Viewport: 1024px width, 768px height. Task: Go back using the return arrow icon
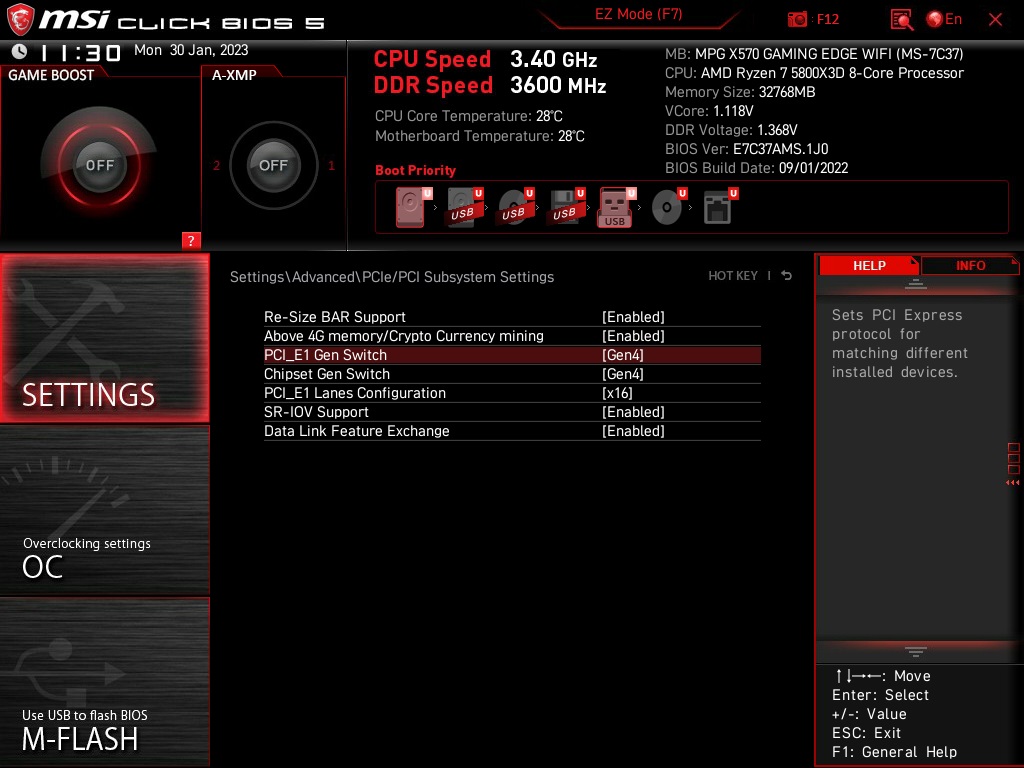point(787,276)
